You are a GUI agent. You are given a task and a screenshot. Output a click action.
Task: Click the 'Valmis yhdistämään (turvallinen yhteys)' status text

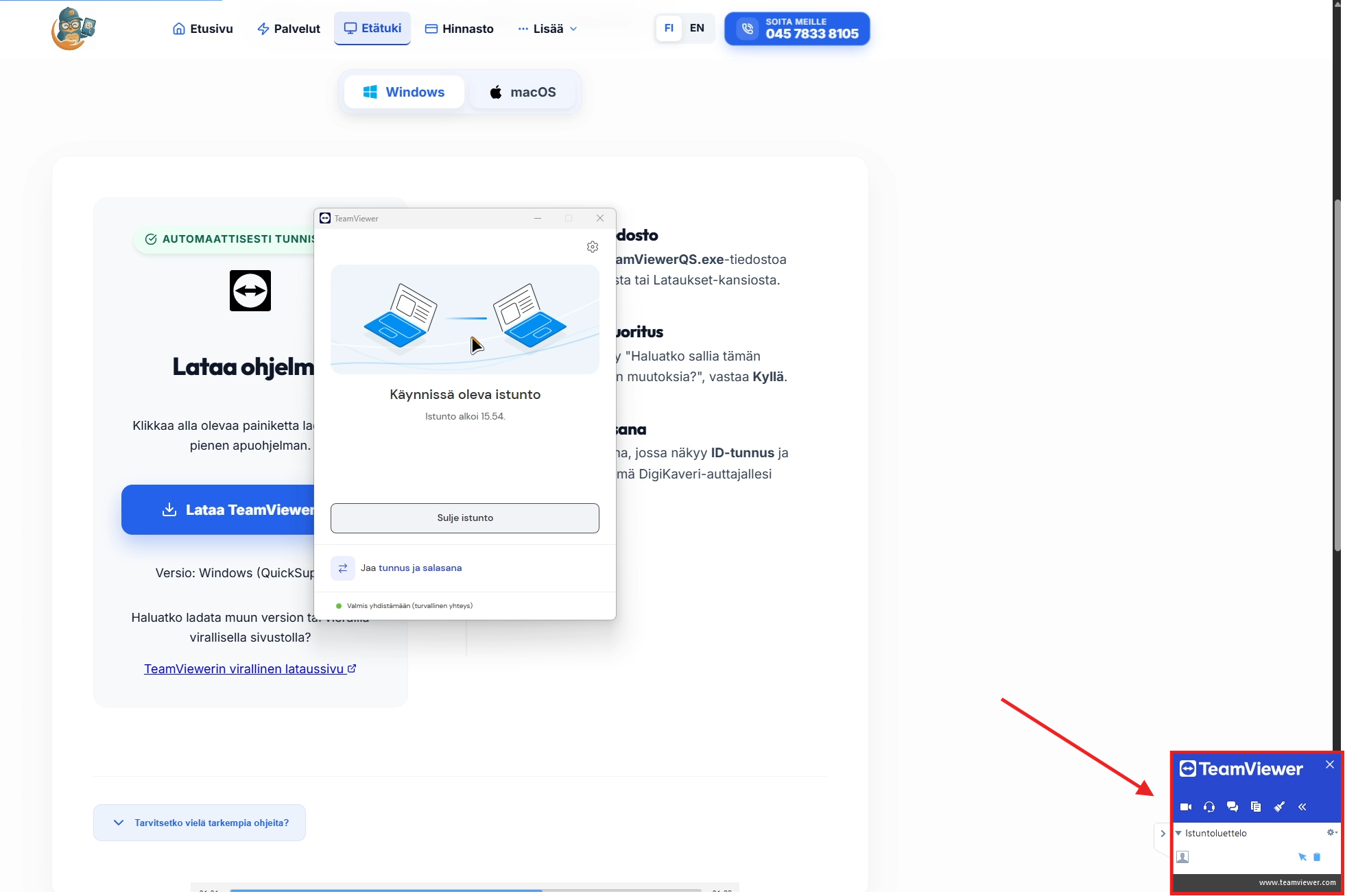[x=409, y=606]
